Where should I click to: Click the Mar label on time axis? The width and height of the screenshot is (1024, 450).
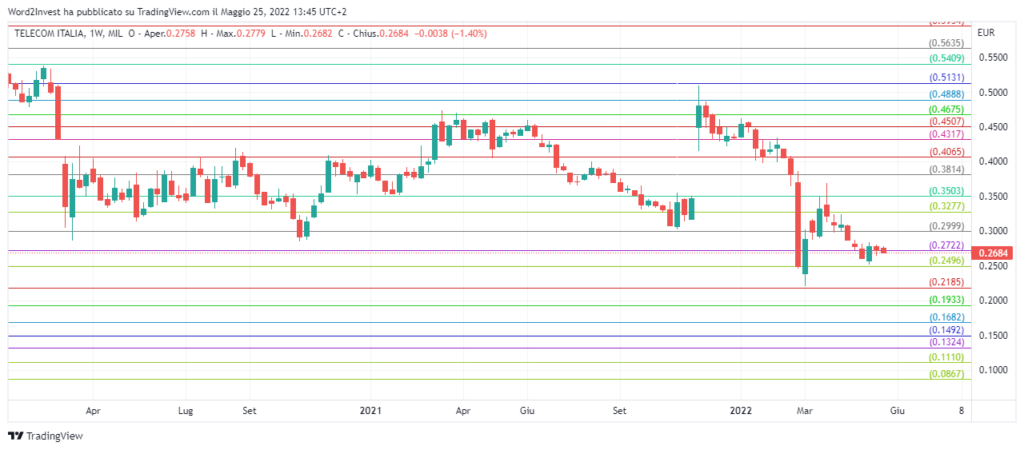(x=805, y=411)
